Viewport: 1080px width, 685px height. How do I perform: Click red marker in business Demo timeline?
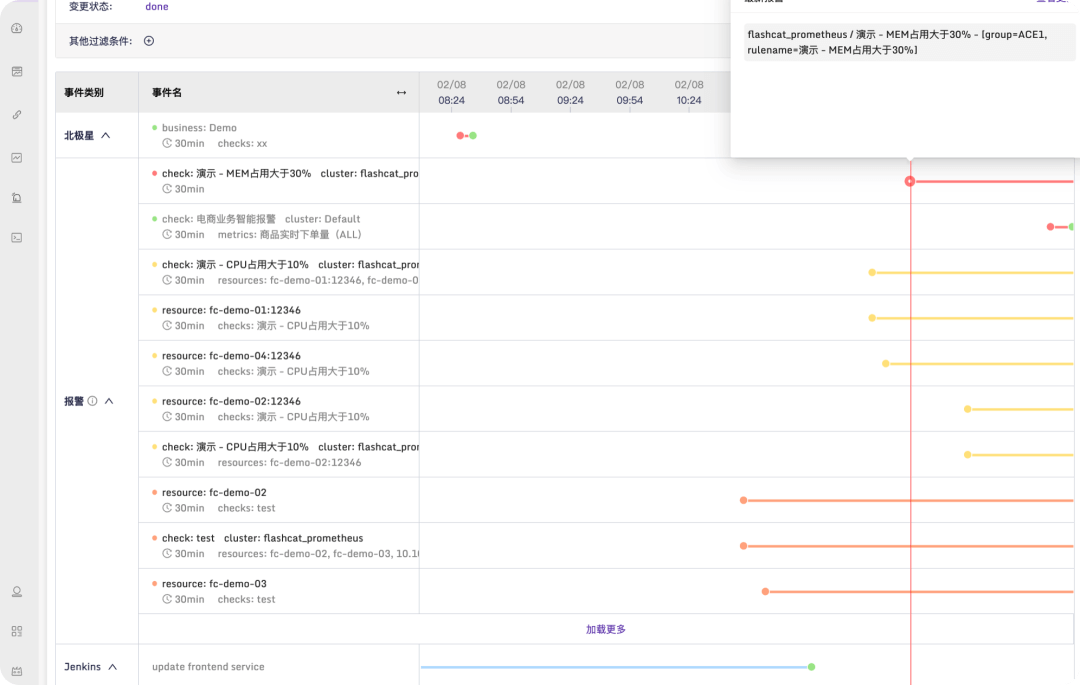460,136
